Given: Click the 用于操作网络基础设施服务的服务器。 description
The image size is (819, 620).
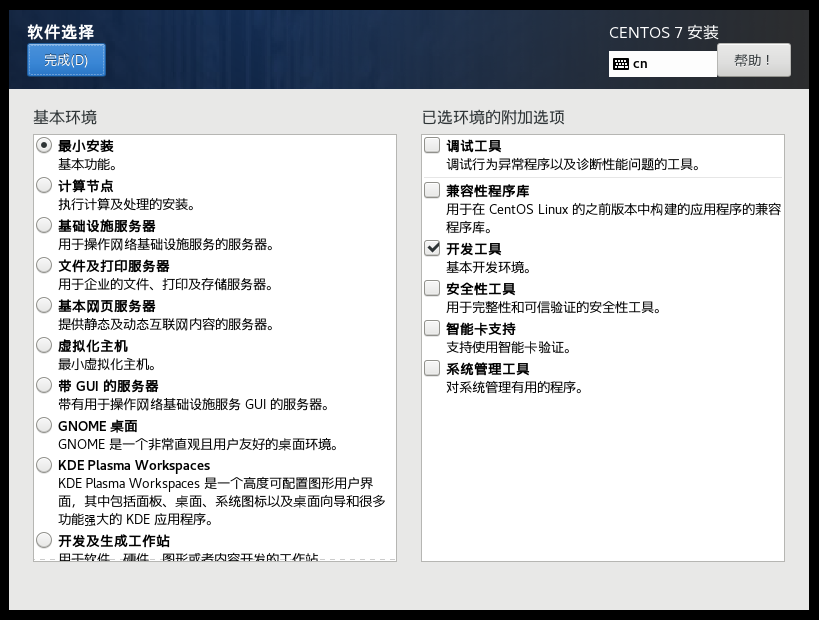Looking at the screenshot, I should pyautogui.click(x=166, y=244).
